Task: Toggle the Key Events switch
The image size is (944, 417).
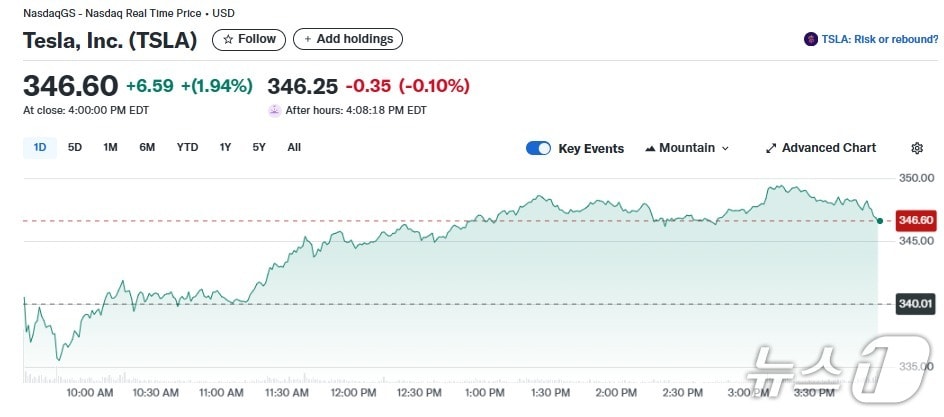Action: 538,148
